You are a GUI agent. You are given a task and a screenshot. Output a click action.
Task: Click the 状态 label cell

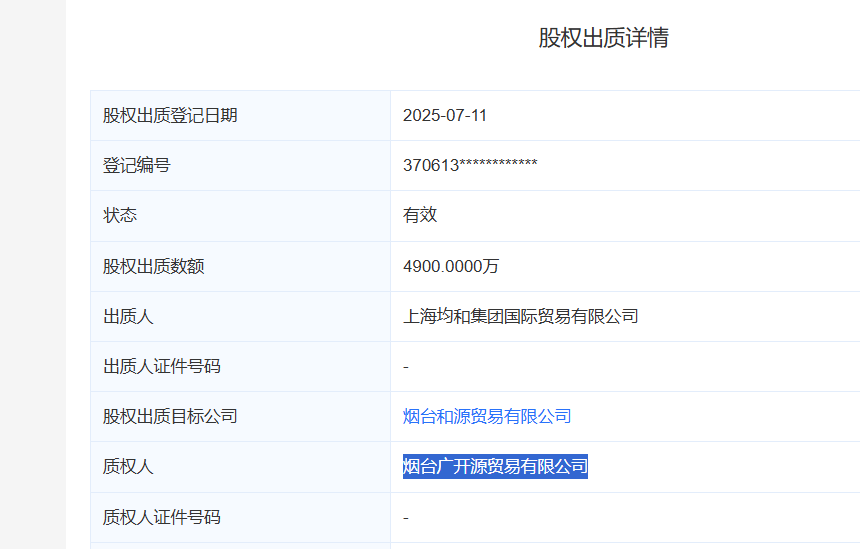click(240, 216)
